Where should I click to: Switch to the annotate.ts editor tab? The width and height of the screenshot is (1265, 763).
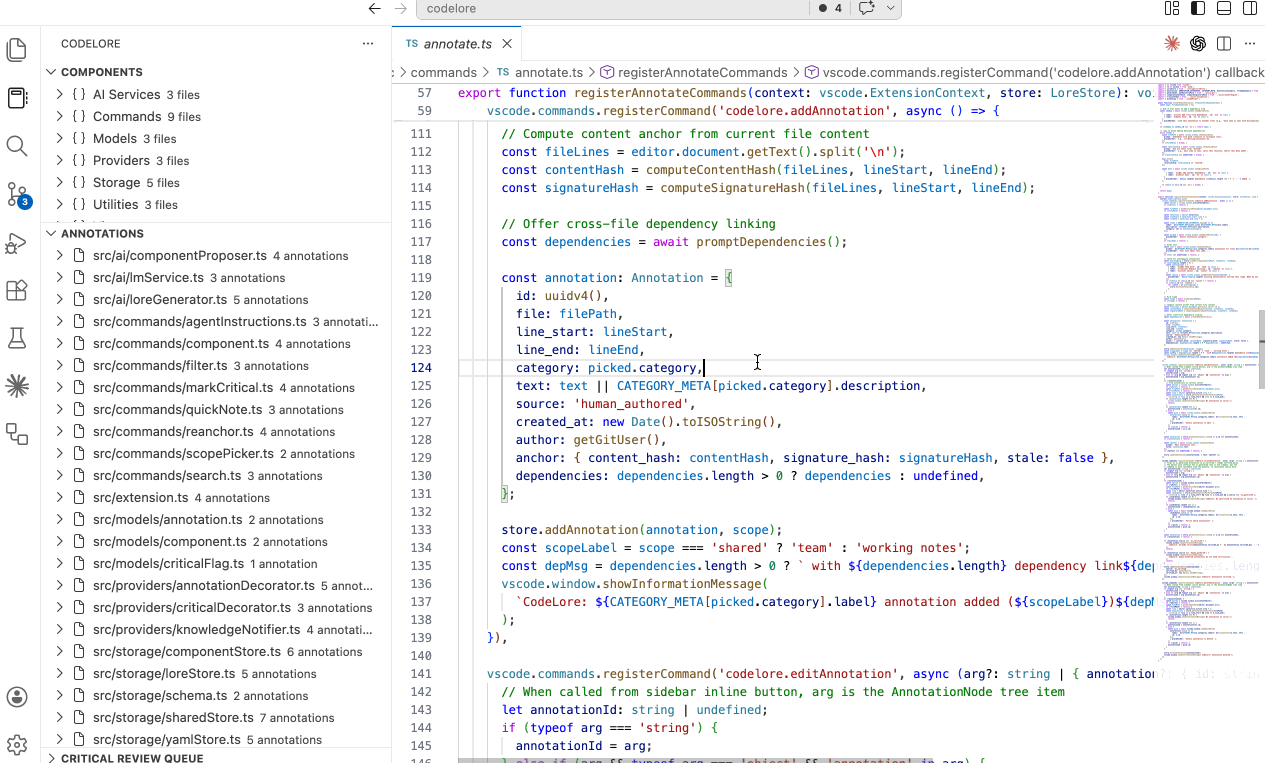click(456, 44)
